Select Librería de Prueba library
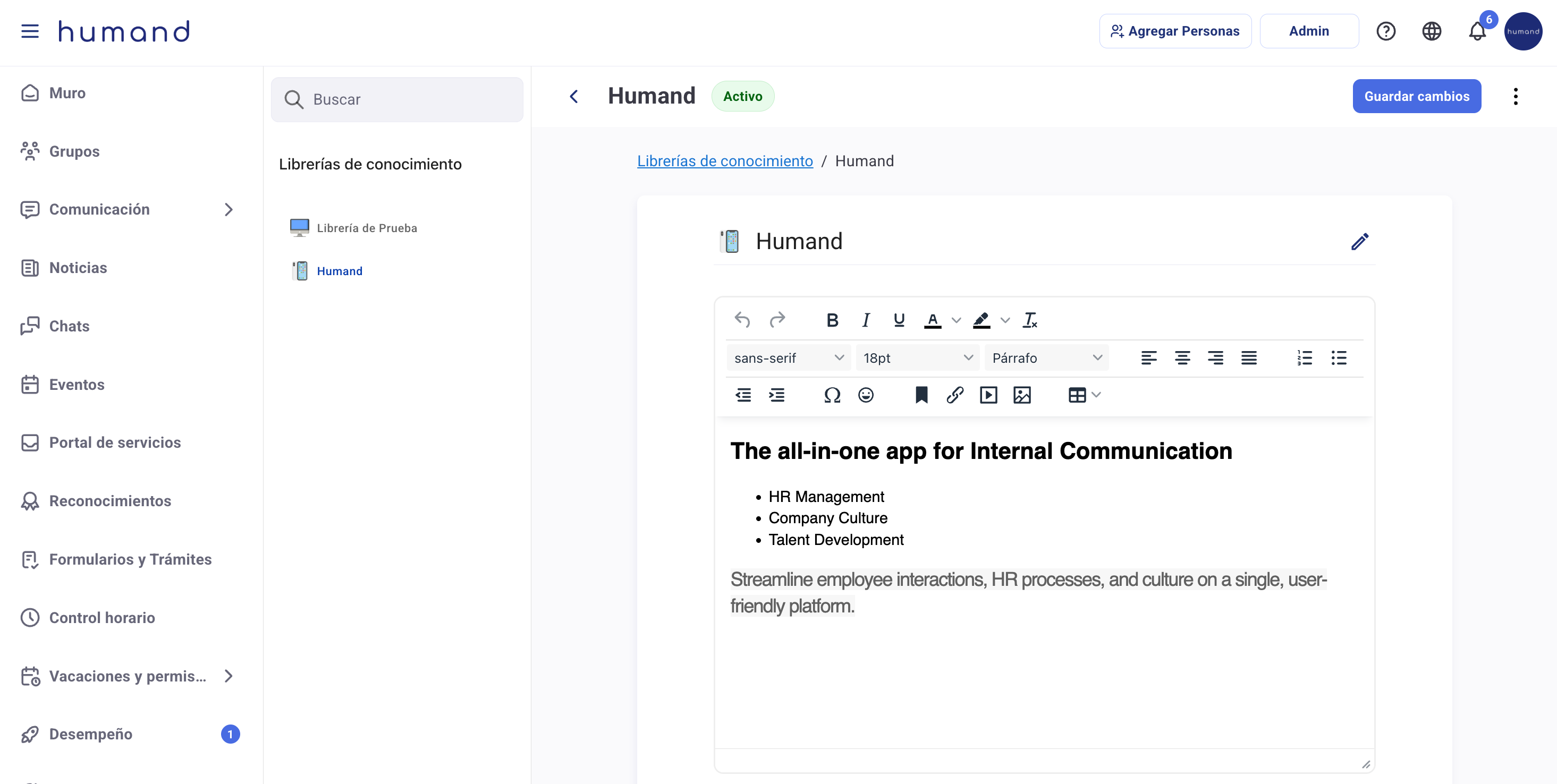This screenshot has height=784, width=1557. (x=366, y=228)
